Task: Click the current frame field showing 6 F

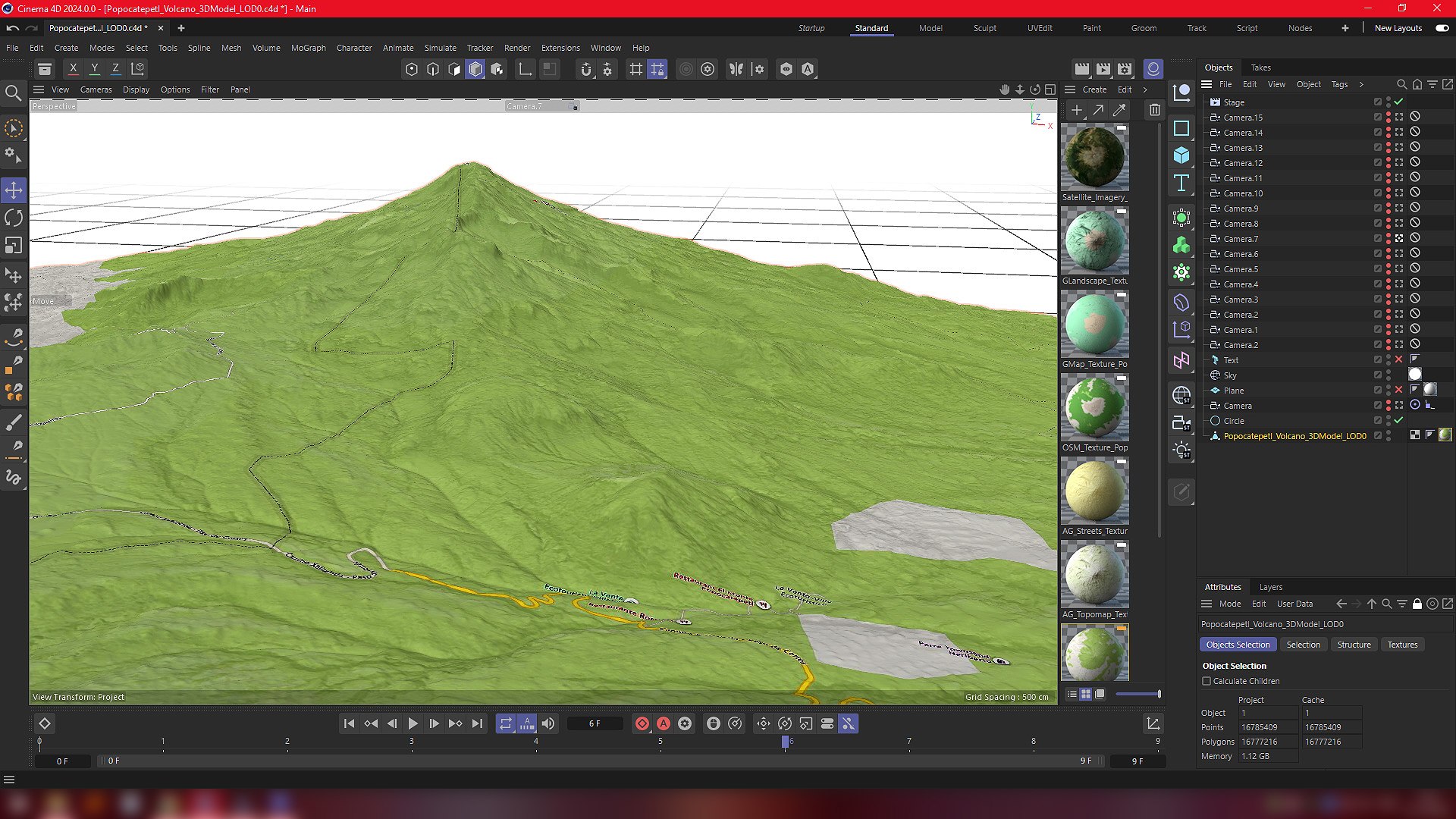Action: point(595,723)
